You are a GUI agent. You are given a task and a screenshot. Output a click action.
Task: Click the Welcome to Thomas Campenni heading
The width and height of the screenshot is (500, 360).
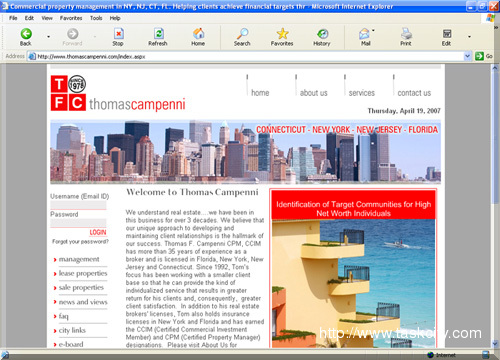click(x=192, y=192)
